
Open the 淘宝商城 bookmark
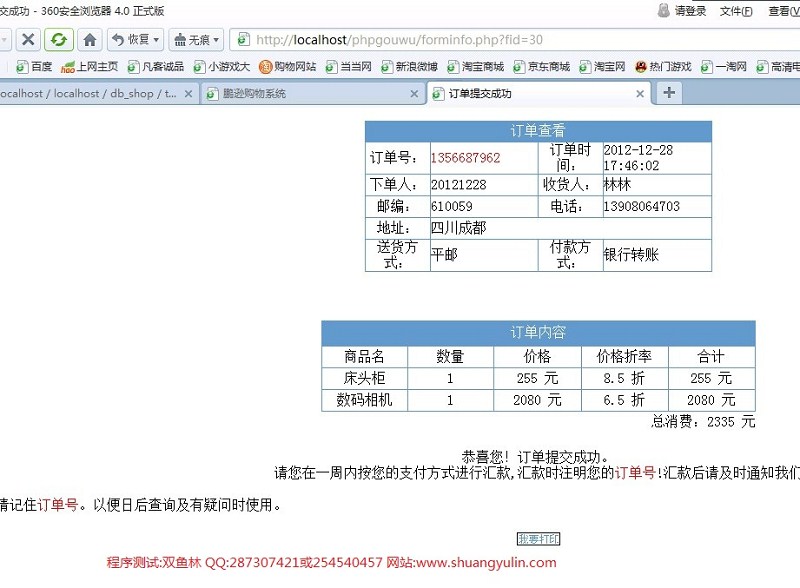[x=476, y=66]
